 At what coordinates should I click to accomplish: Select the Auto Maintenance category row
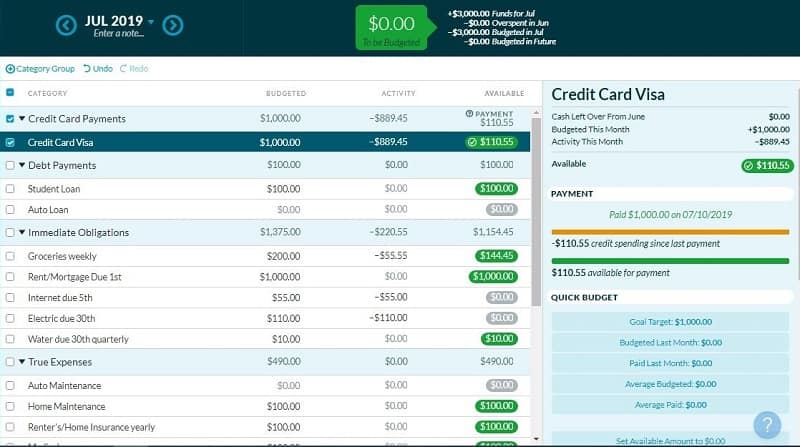tap(64, 385)
